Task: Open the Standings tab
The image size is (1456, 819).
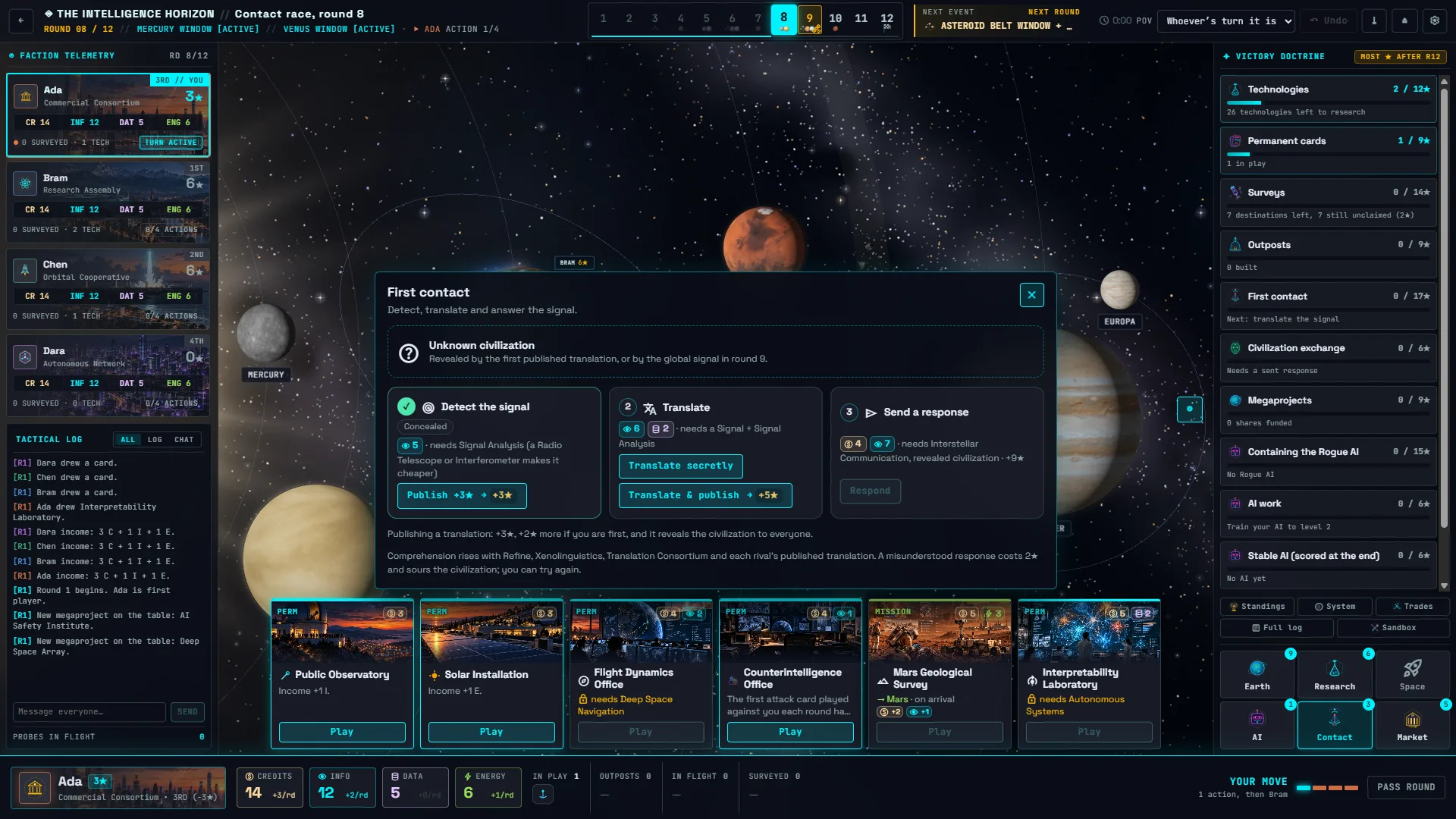Action: click(1257, 607)
